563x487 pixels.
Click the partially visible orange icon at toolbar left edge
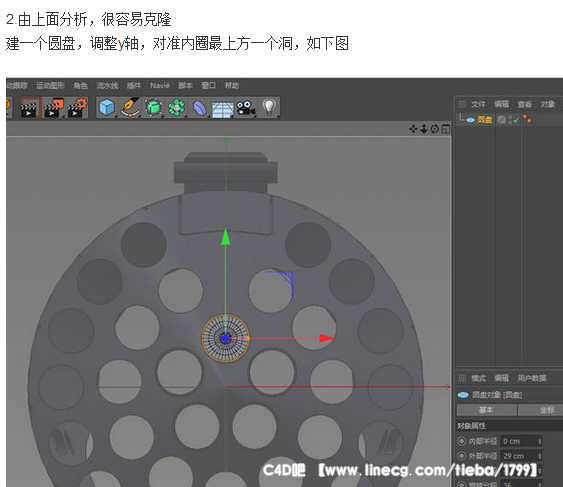(8, 107)
